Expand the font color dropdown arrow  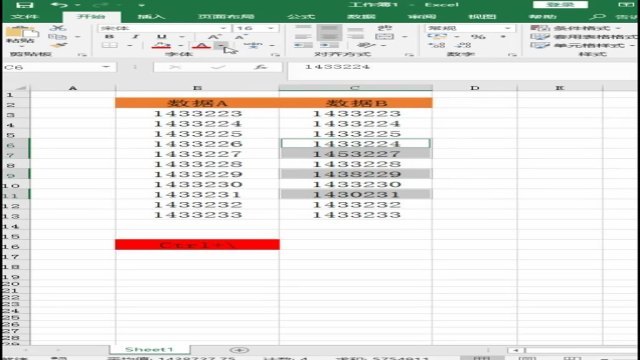click(221, 45)
